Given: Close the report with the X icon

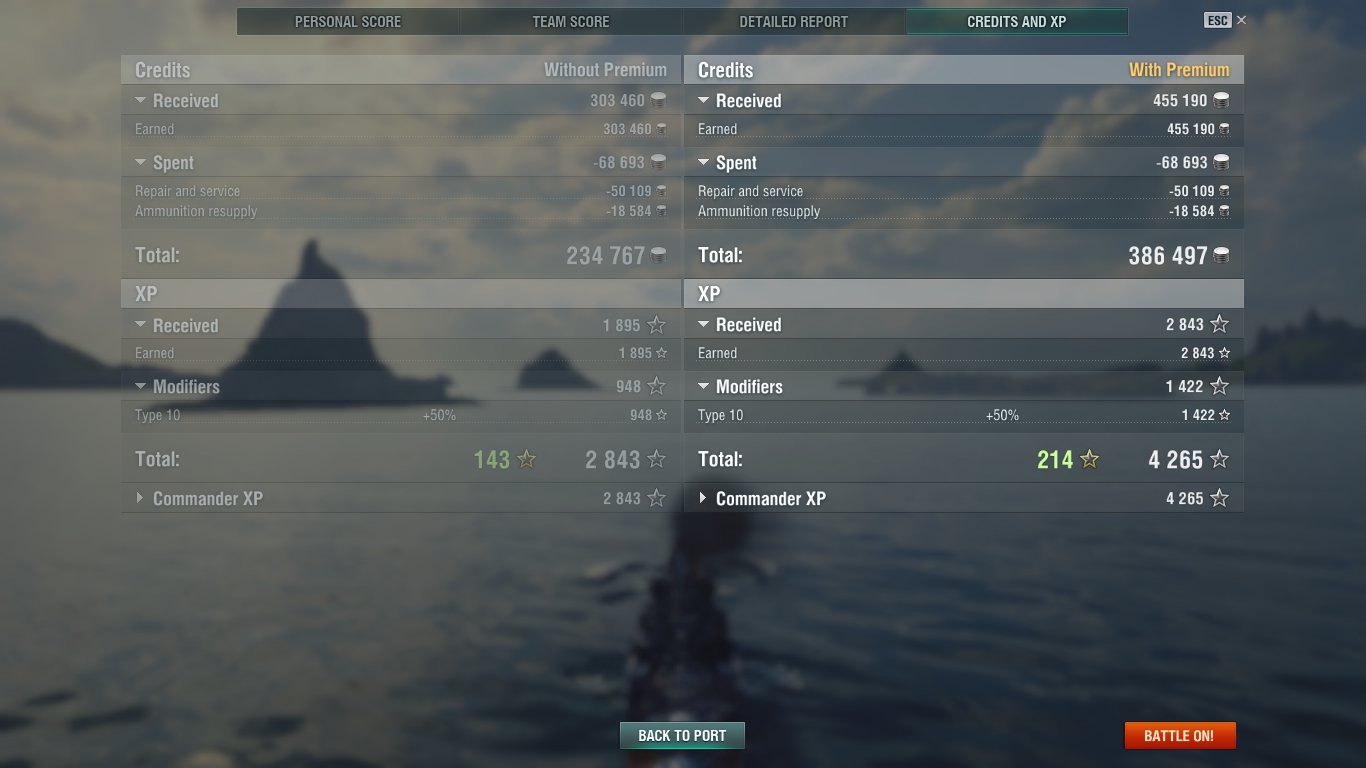Looking at the screenshot, I should point(1241,20).
